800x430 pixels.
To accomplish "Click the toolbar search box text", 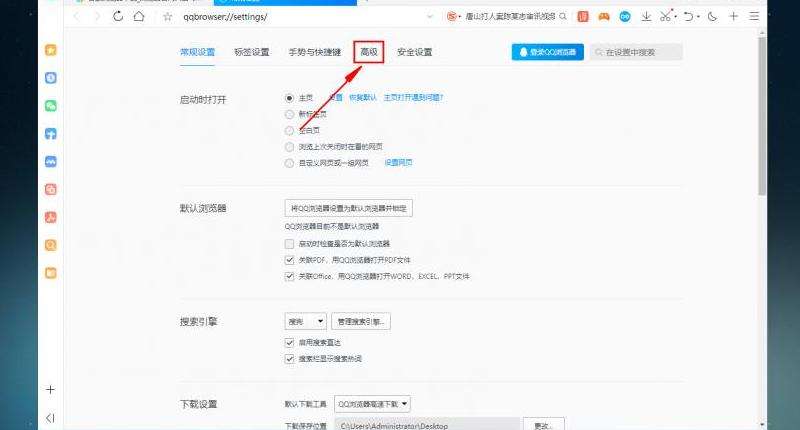I will point(510,16).
